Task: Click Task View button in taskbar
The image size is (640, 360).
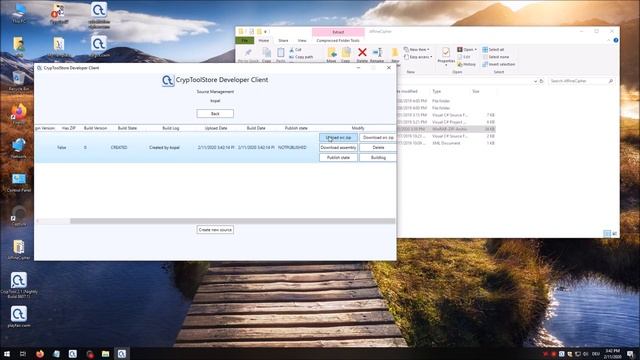Action: 23,354
